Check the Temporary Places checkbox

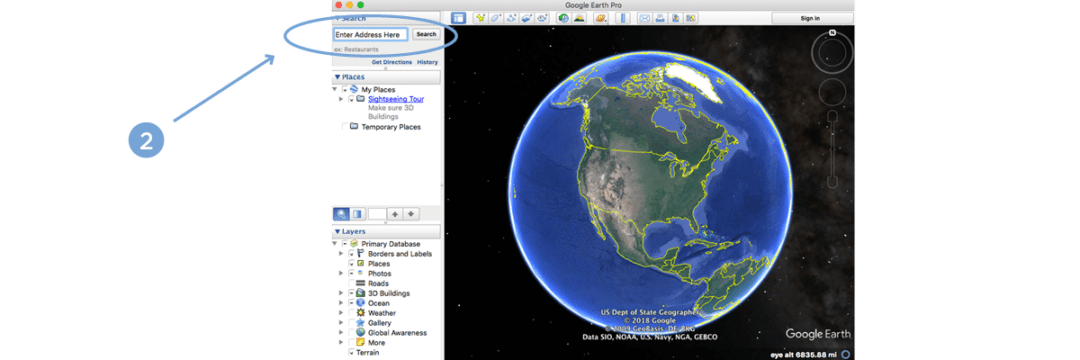point(345,127)
